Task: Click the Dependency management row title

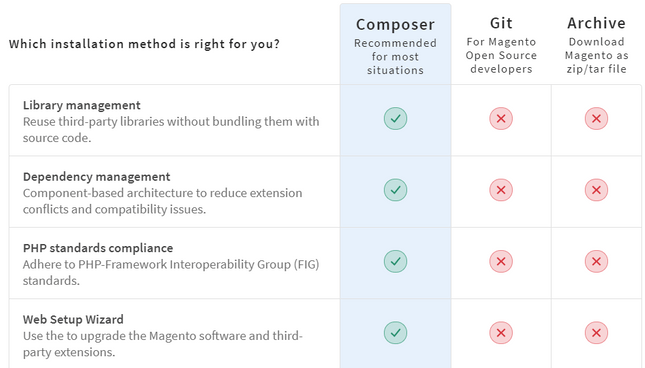Action: pyautogui.click(x=96, y=177)
